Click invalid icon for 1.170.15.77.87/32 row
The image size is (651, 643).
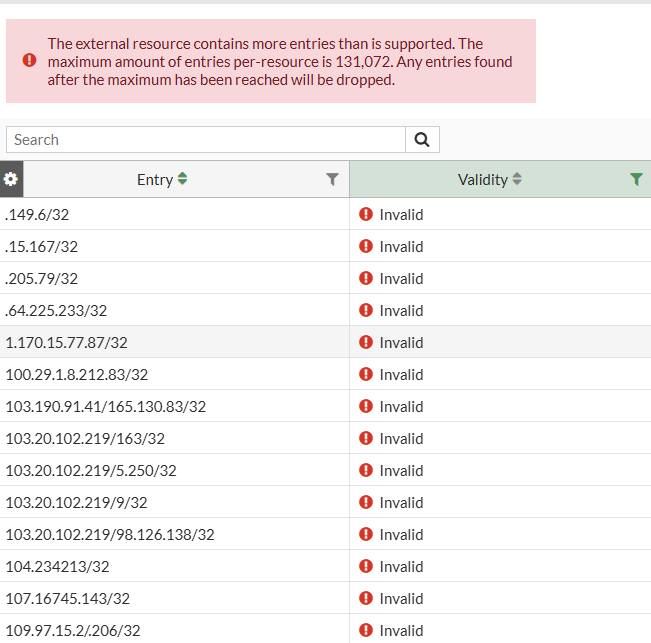tap(366, 342)
